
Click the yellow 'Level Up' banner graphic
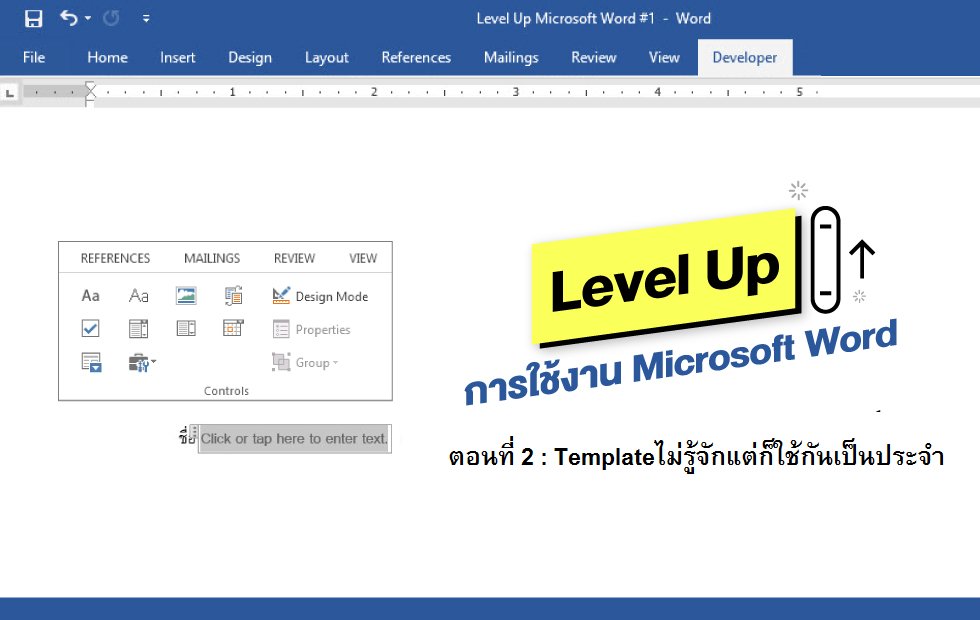pos(666,278)
